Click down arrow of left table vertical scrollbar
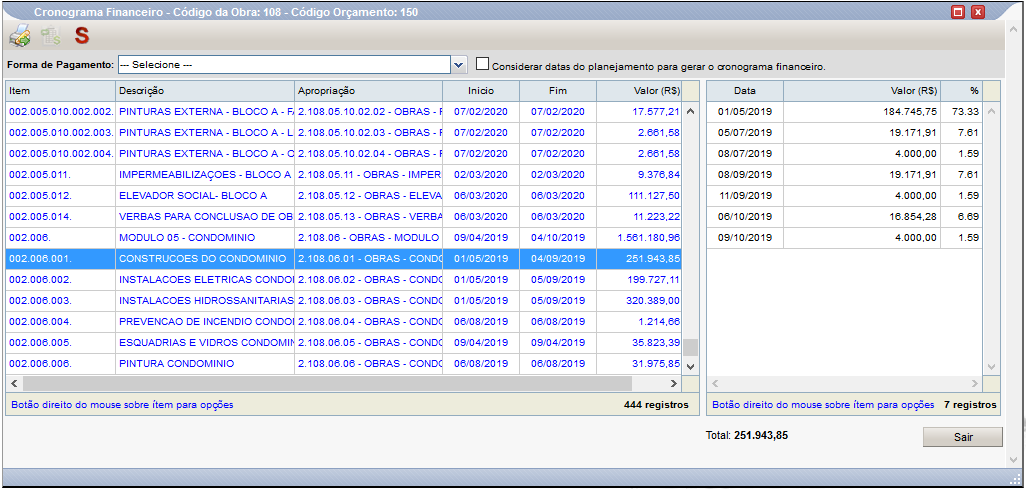The height and width of the screenshot is (489, 1026). [690, 367]
